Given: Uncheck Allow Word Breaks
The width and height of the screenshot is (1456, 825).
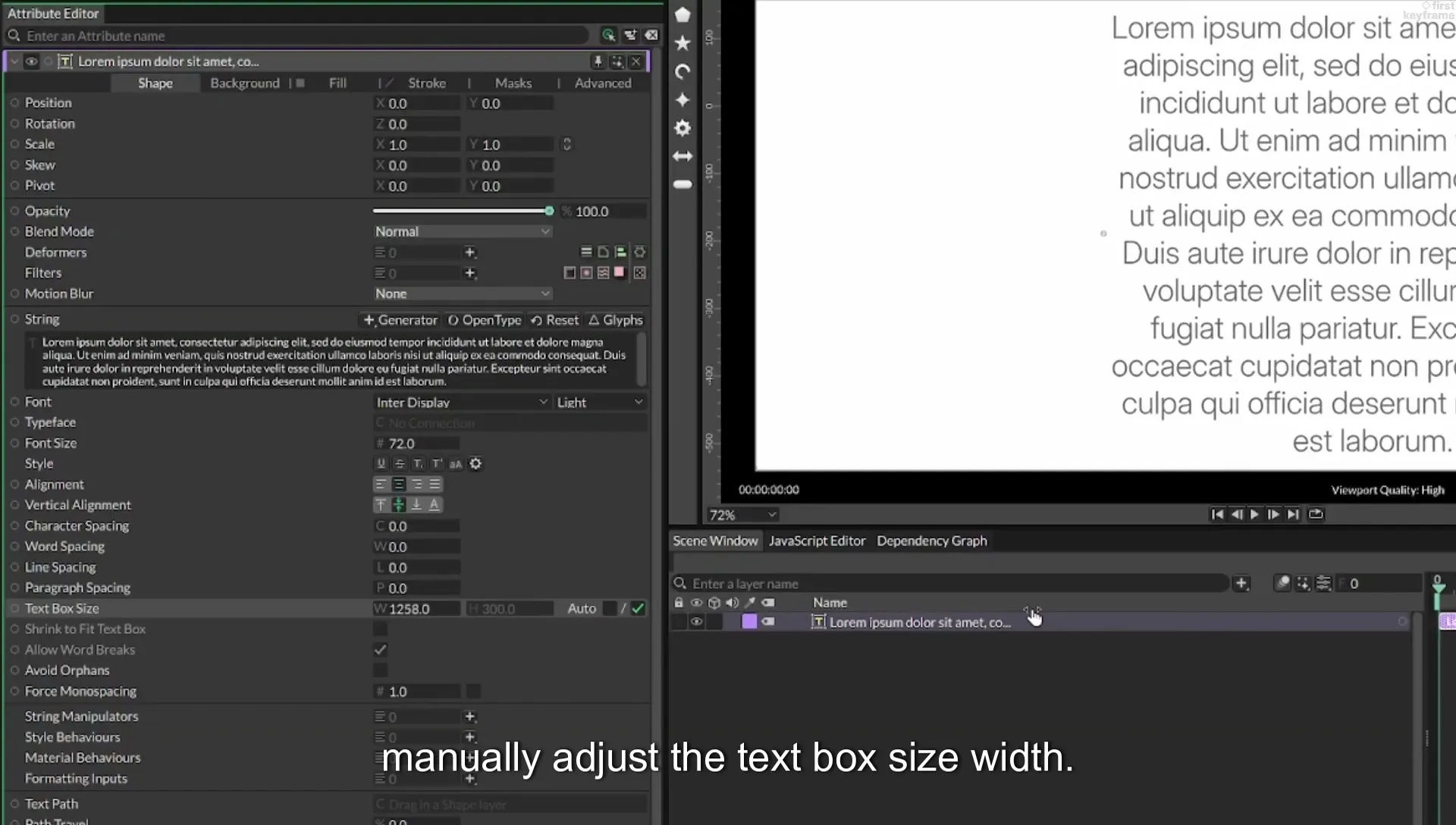Looking at the screenshot, I should pos(380,650).
